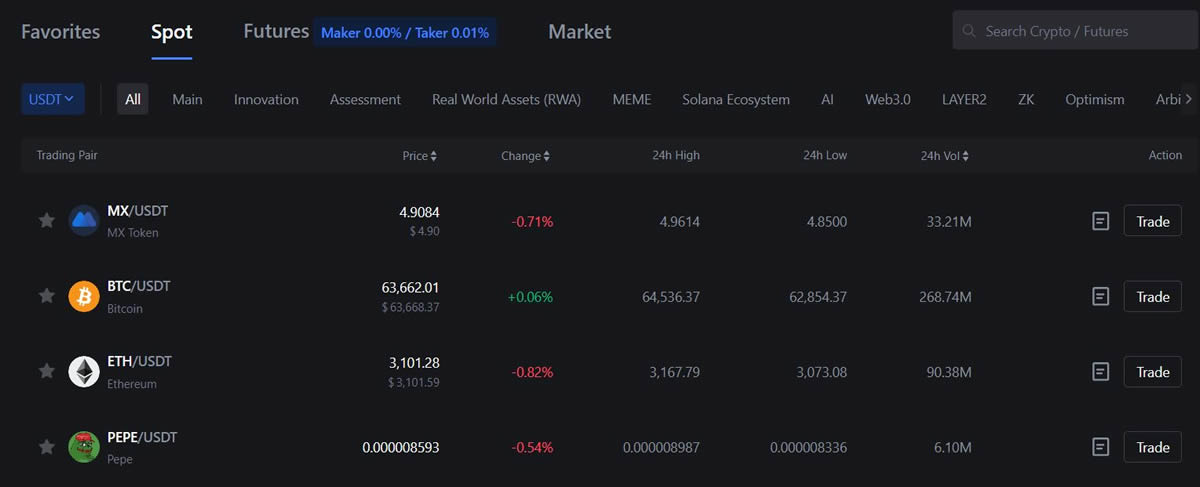Image resolution: width=1200 pixels, height=487 pixels.
Task: Click the MX Token logo icon
Action: (x=84, y=221)
